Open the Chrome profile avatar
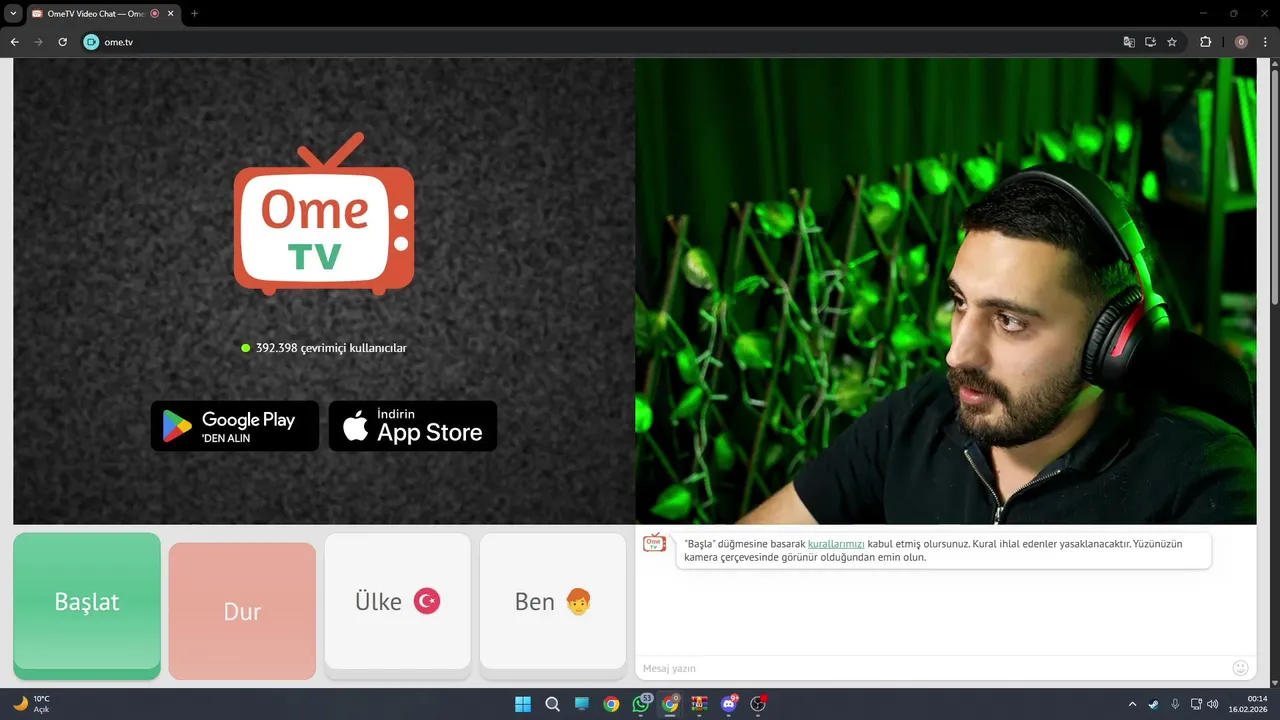The width and height of the screenshot is (1280, 720). click(x=1241, y=42)
